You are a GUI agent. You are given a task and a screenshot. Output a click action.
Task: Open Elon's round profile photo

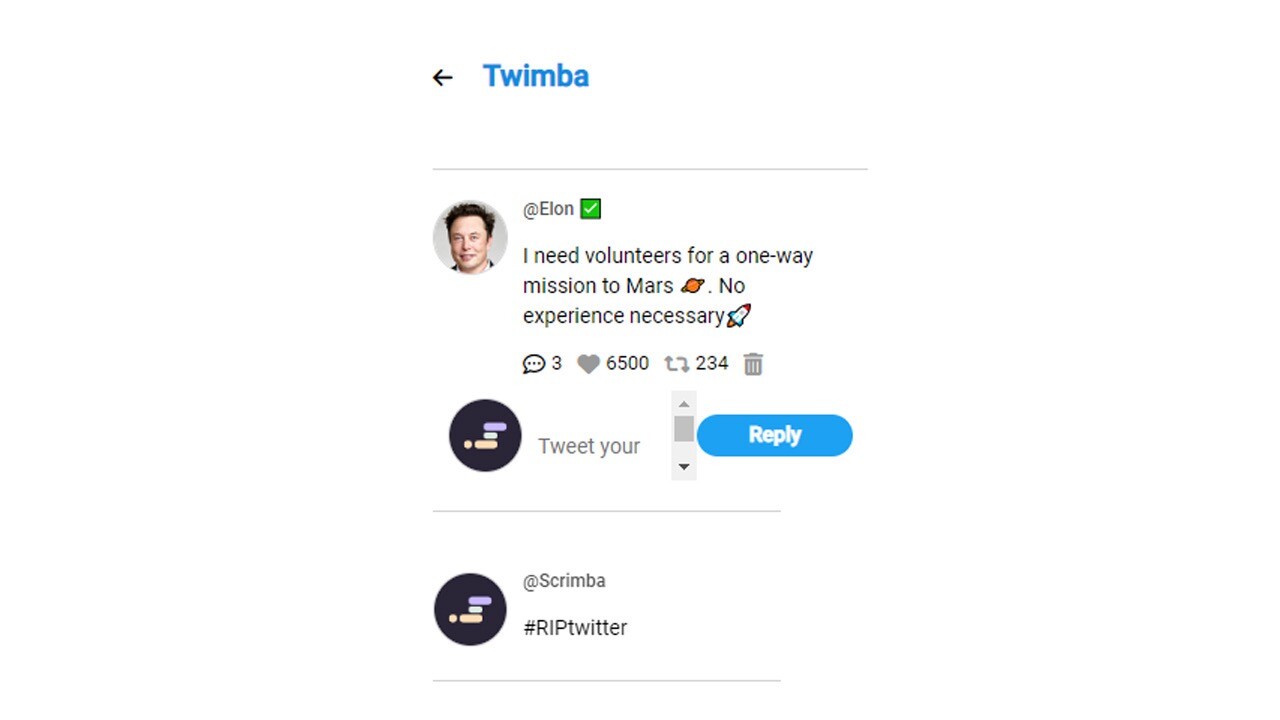470,237
